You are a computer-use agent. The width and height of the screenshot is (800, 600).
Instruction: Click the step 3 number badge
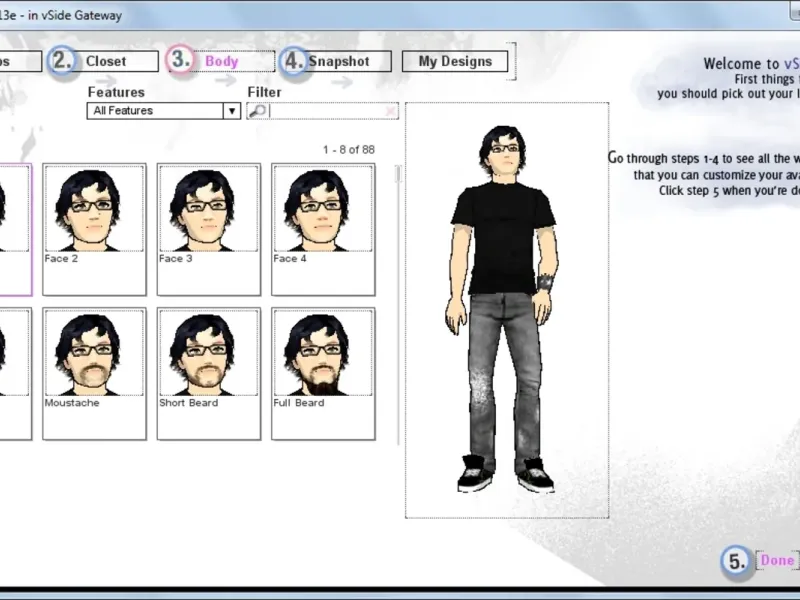pos(180,60)
